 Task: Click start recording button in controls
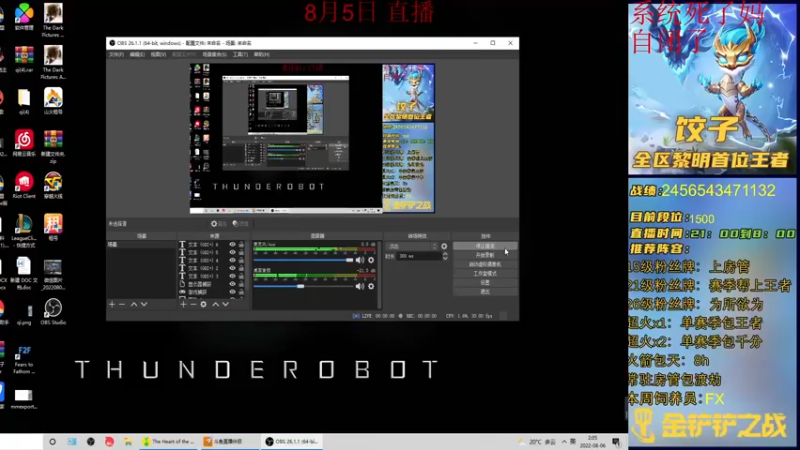point(485,255)
